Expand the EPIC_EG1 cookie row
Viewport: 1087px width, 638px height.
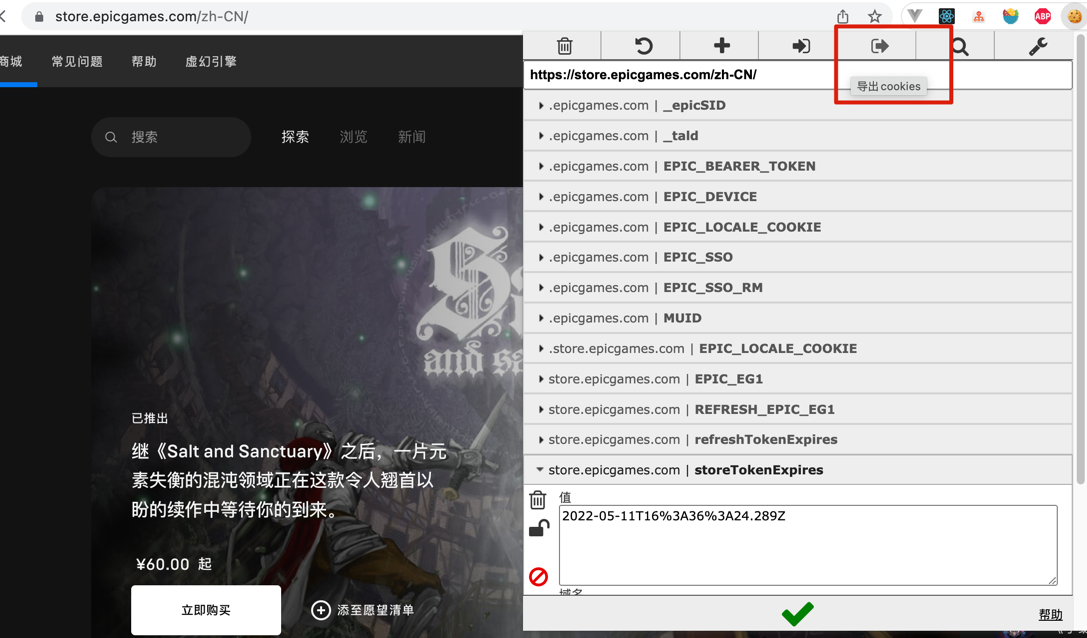tap(797, 379)
